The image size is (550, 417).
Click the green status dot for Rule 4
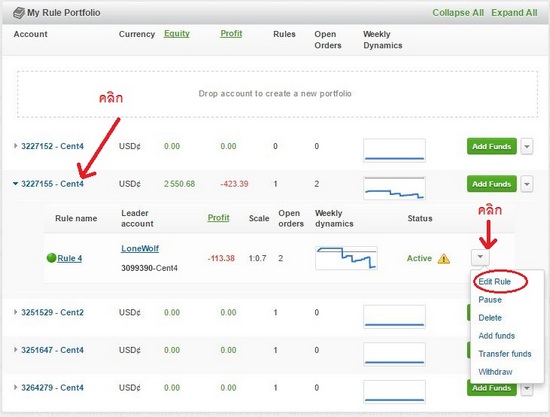point(51,258)
